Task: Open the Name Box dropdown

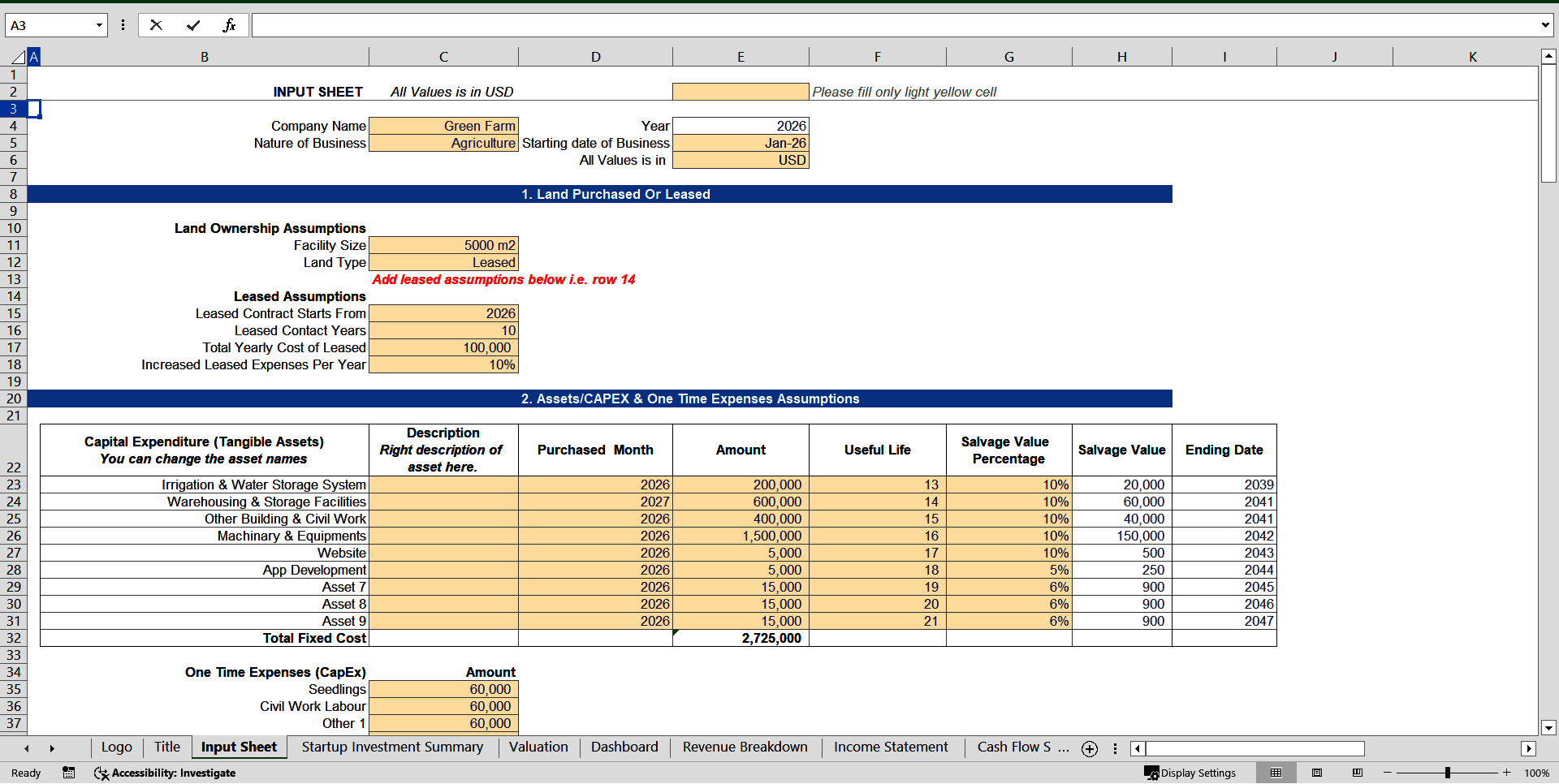Action: (101, 25)
